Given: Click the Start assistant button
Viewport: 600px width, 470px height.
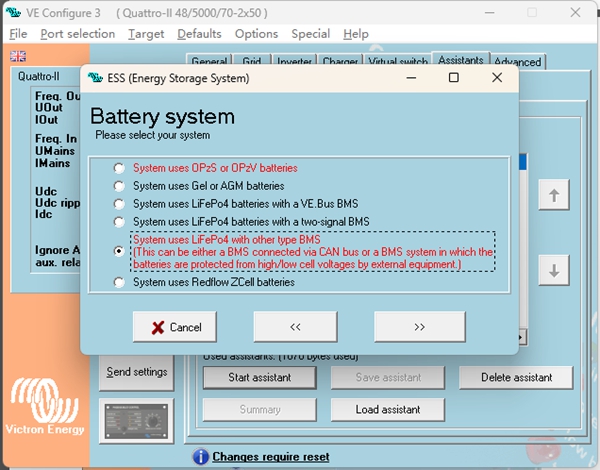Looking at the screenshot, I should click(x=259, y=378).
